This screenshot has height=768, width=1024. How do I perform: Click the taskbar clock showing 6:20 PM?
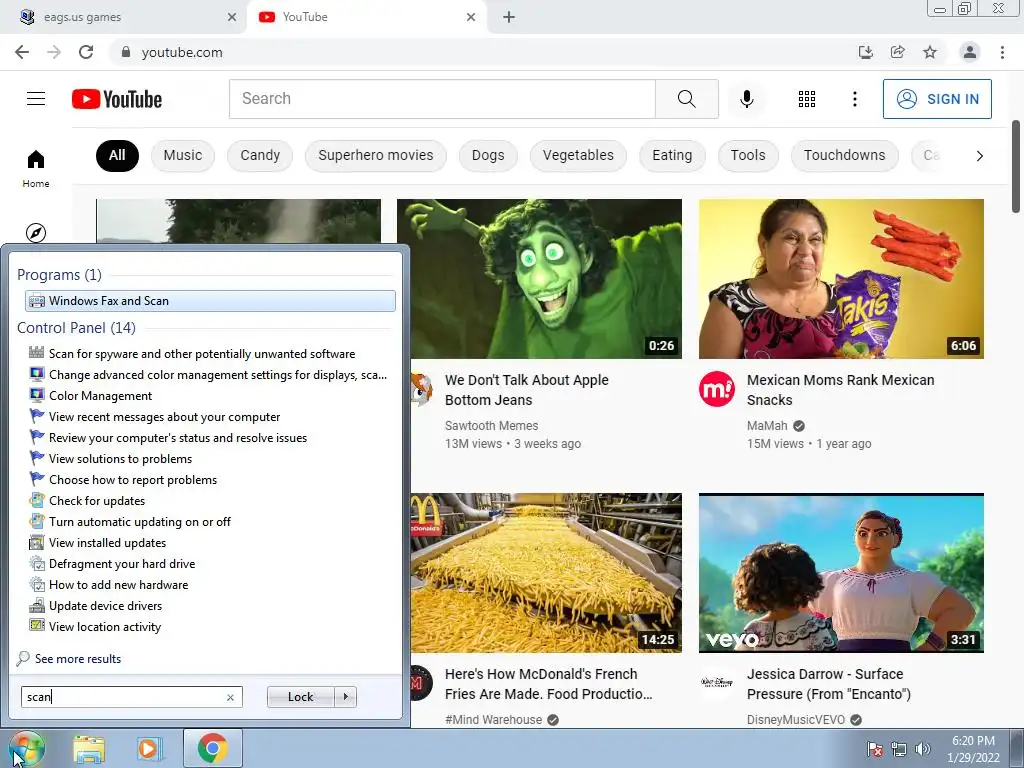point(973,749)
